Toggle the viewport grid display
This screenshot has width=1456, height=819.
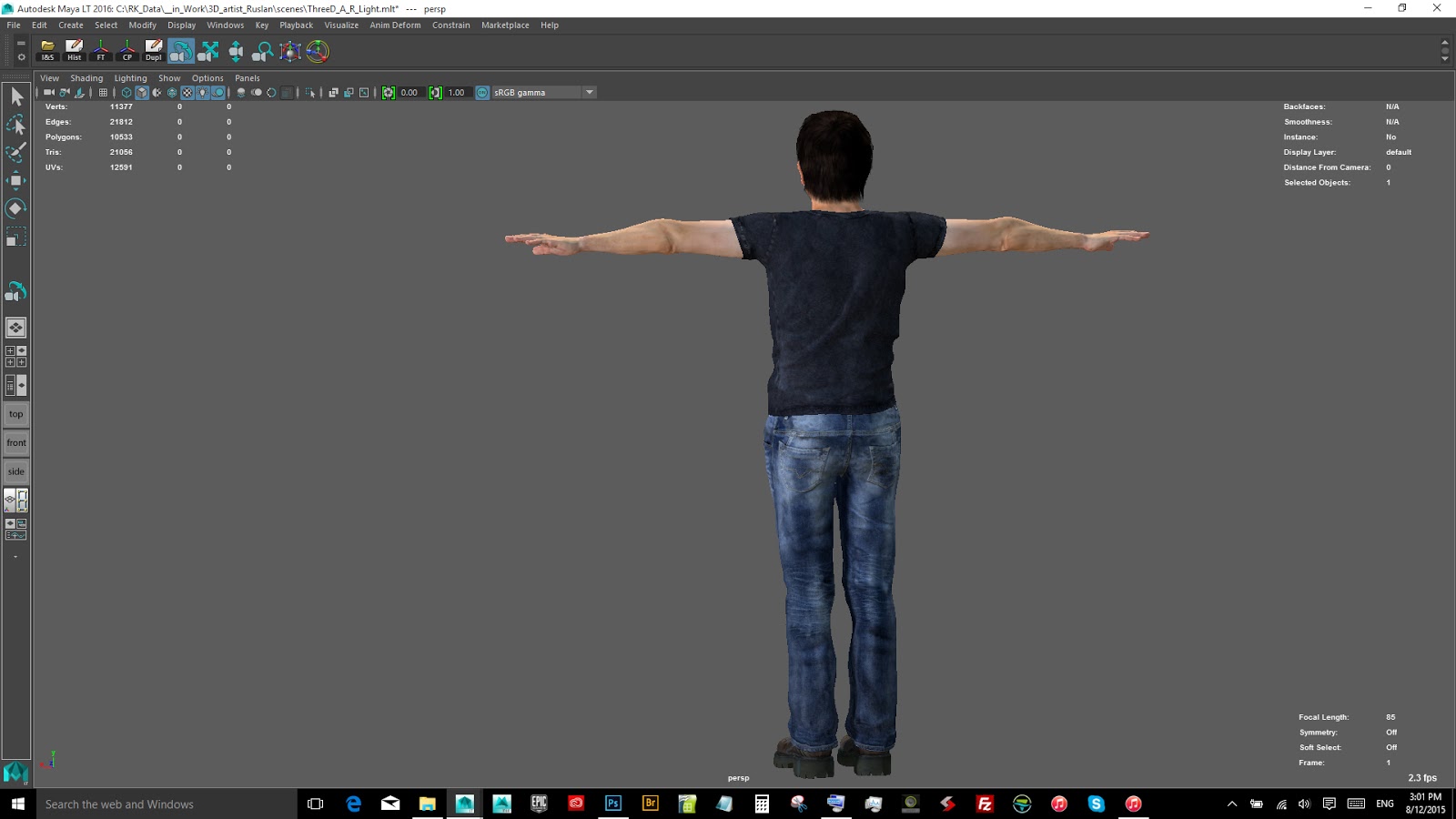click(x=103, y=93)
